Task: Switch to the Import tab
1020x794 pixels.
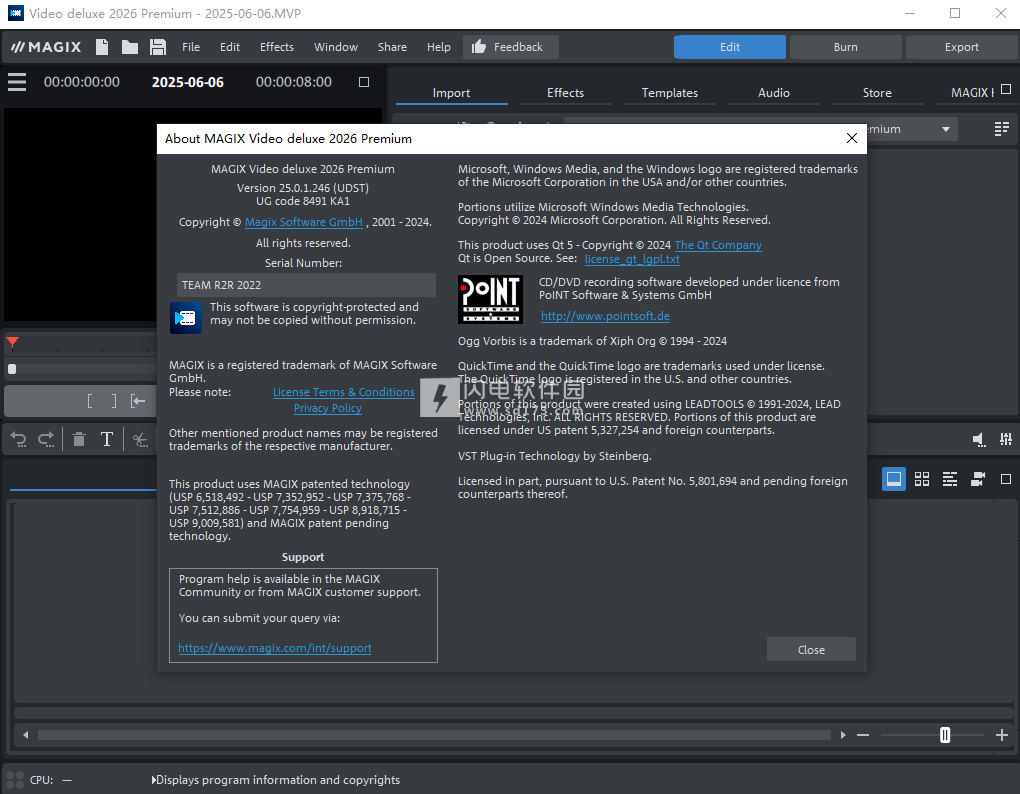Action: click(x=451, y=92)
